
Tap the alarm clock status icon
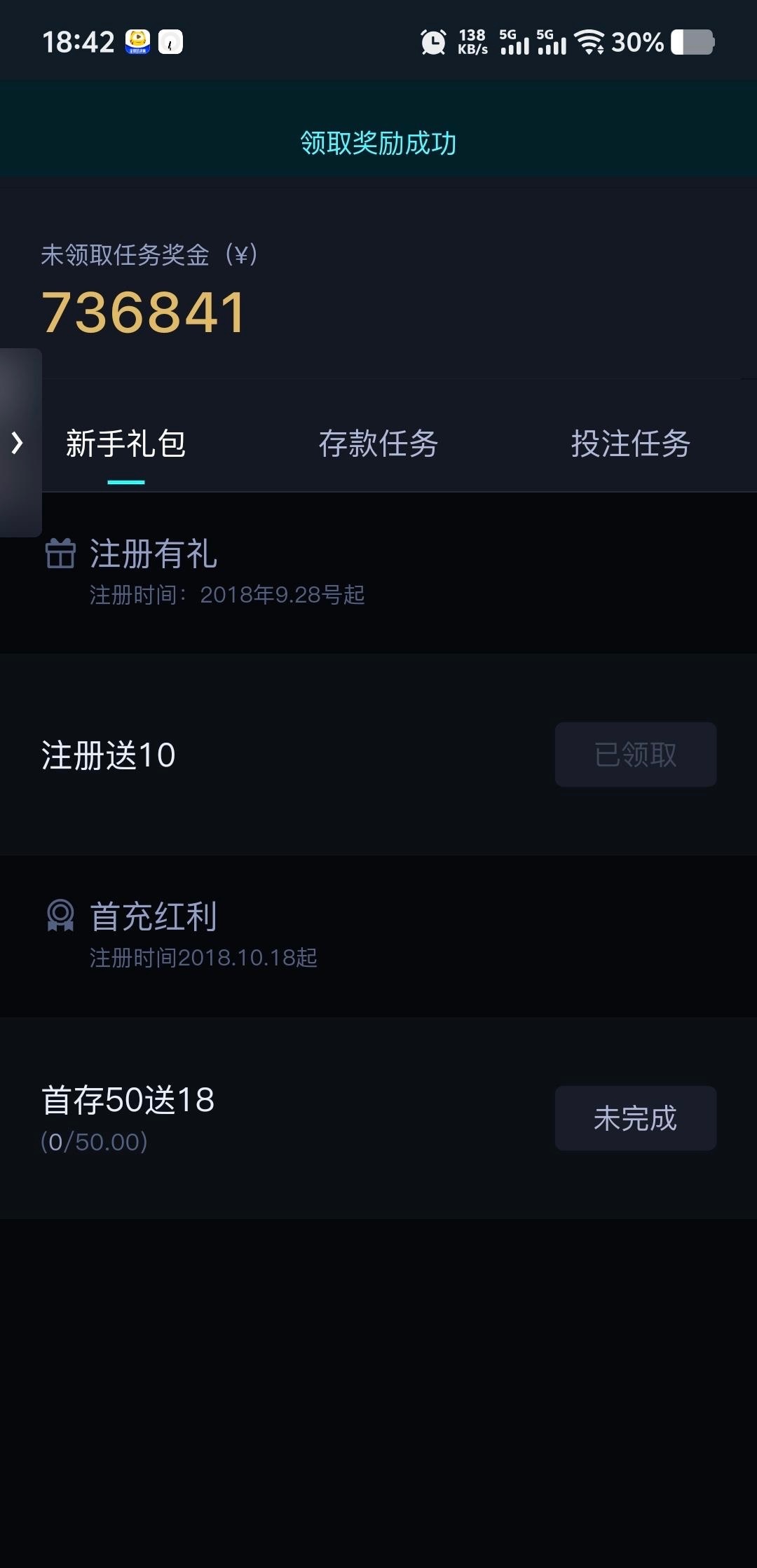coord(433,42)
